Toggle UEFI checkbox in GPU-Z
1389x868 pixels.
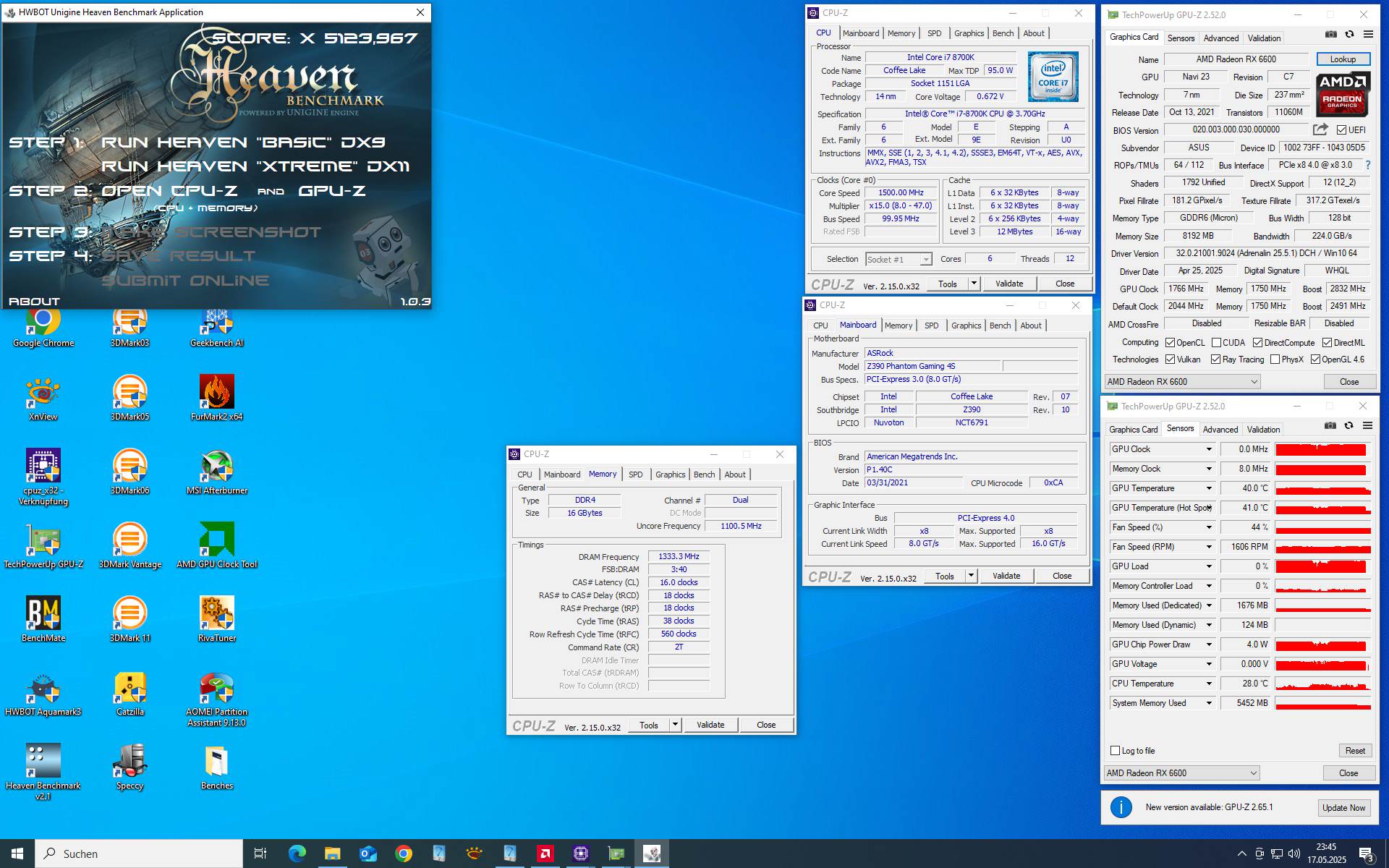tap(1342, 130)
